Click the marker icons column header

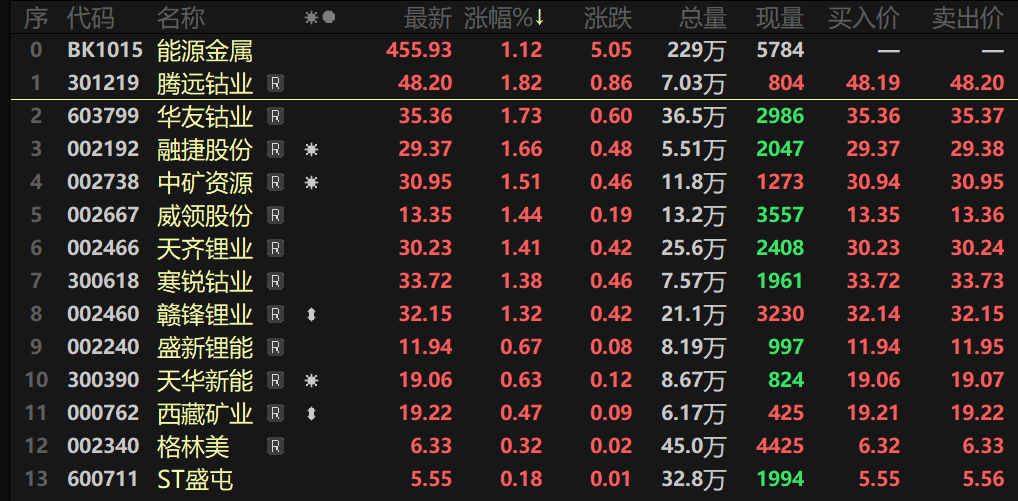(x=320, y=18)
